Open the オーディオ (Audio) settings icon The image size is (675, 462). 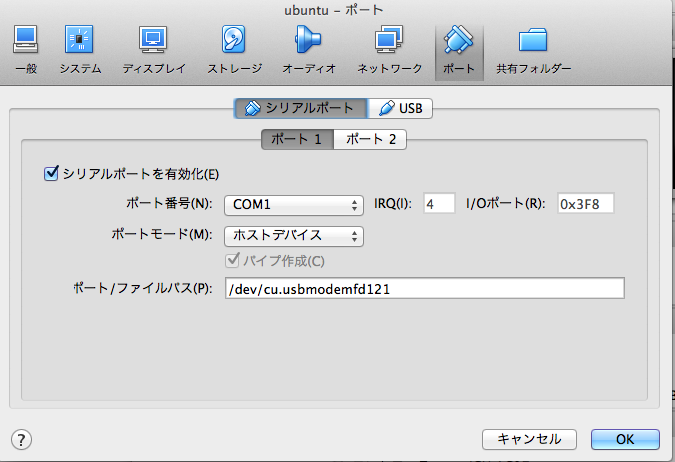tap(309, 50)
